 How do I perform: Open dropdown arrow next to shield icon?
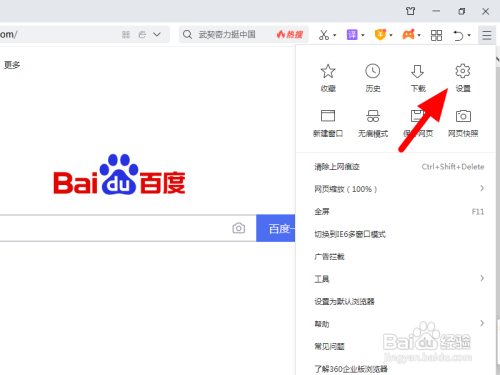tap(391, 35)
